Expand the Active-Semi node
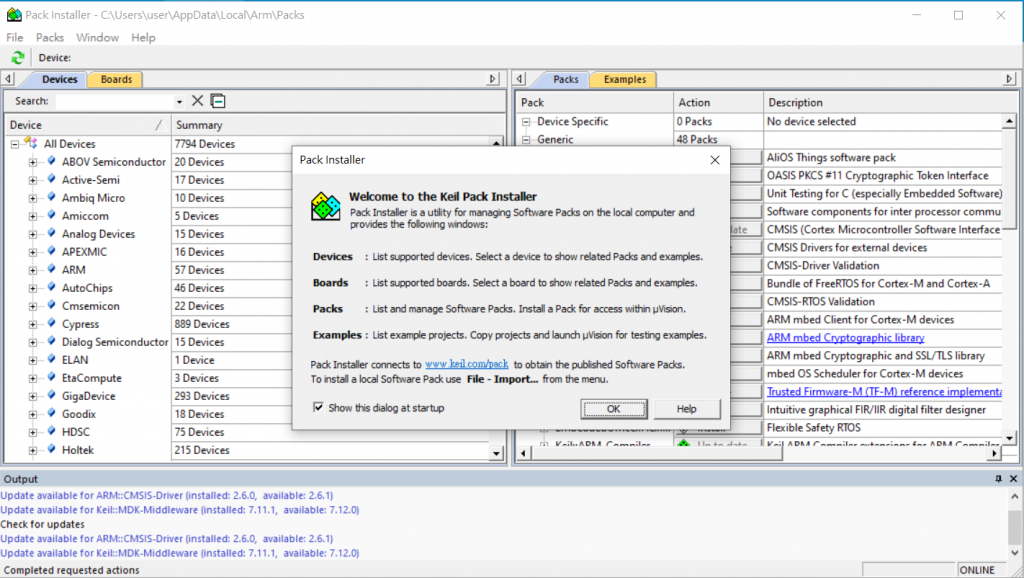 pos(33,180)
